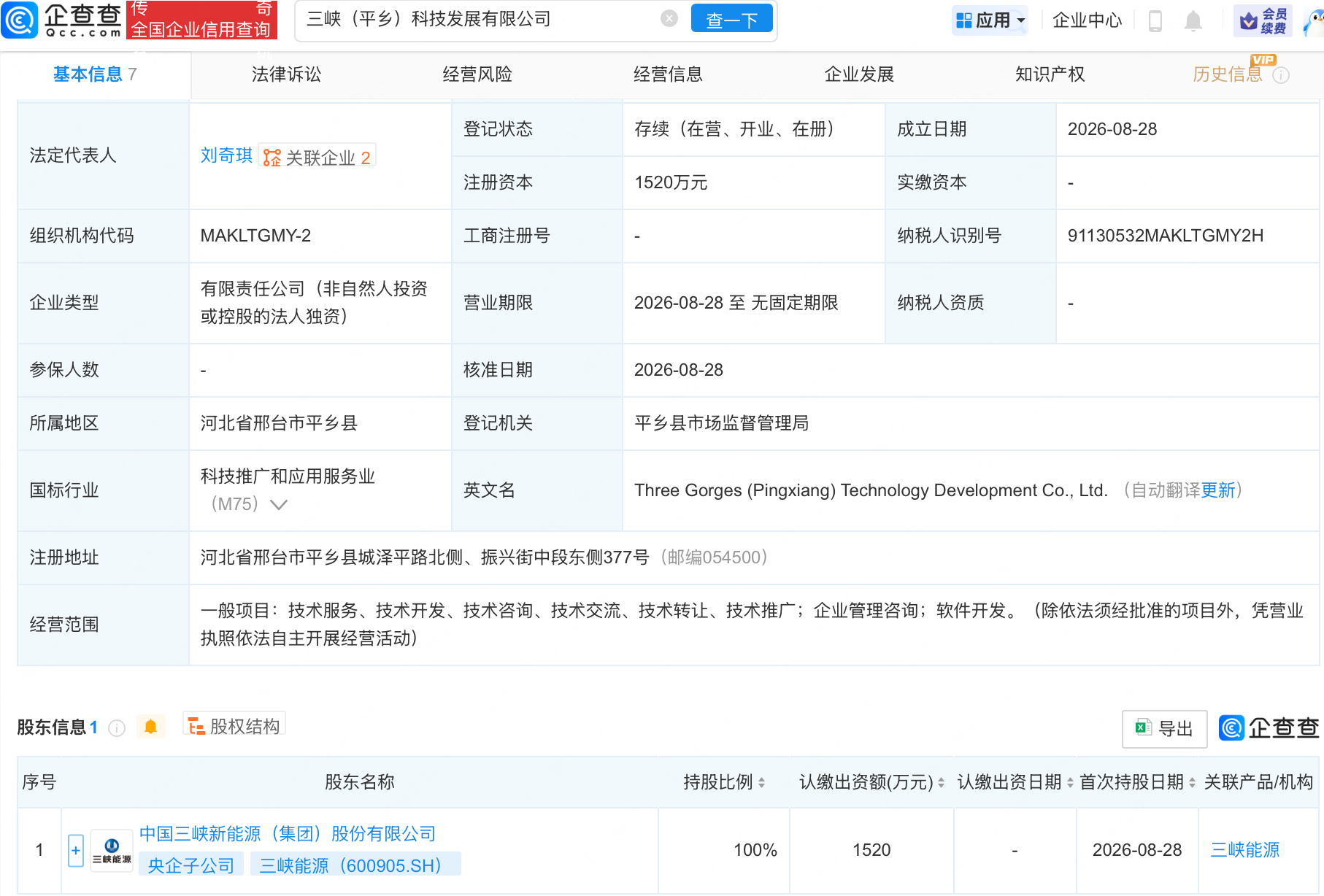Switch to 经营信息 tab

[x=668, y=74]
